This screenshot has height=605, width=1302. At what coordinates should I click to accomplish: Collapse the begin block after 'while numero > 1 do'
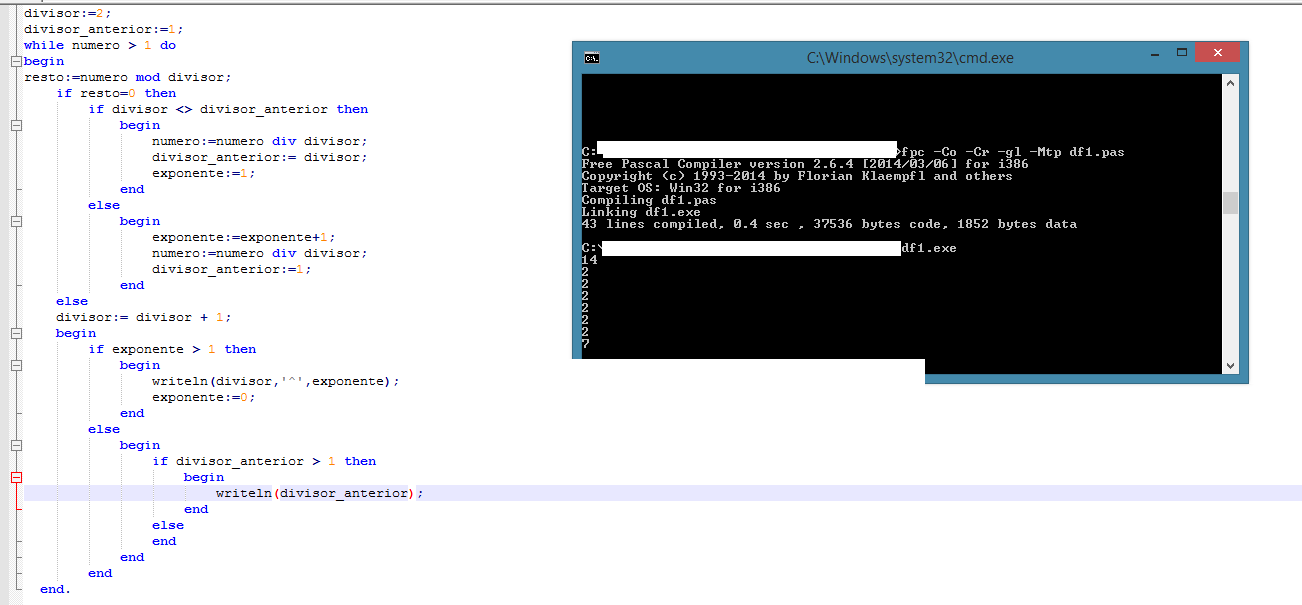click(x=16, y=61)
